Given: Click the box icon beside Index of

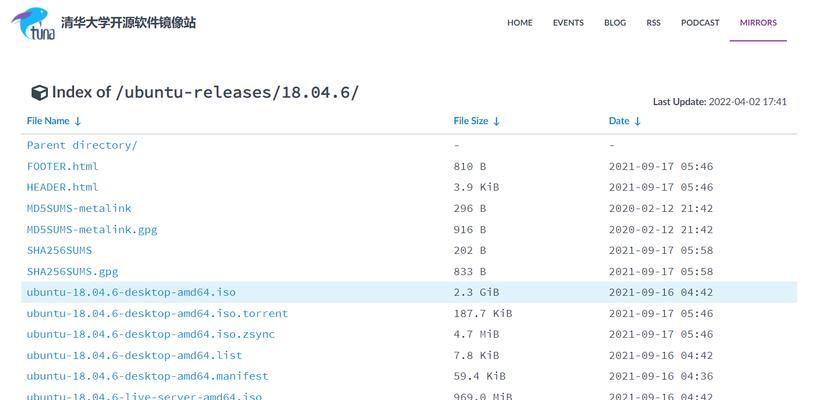Looking at the screenshot, I should [x=39, y=93].
